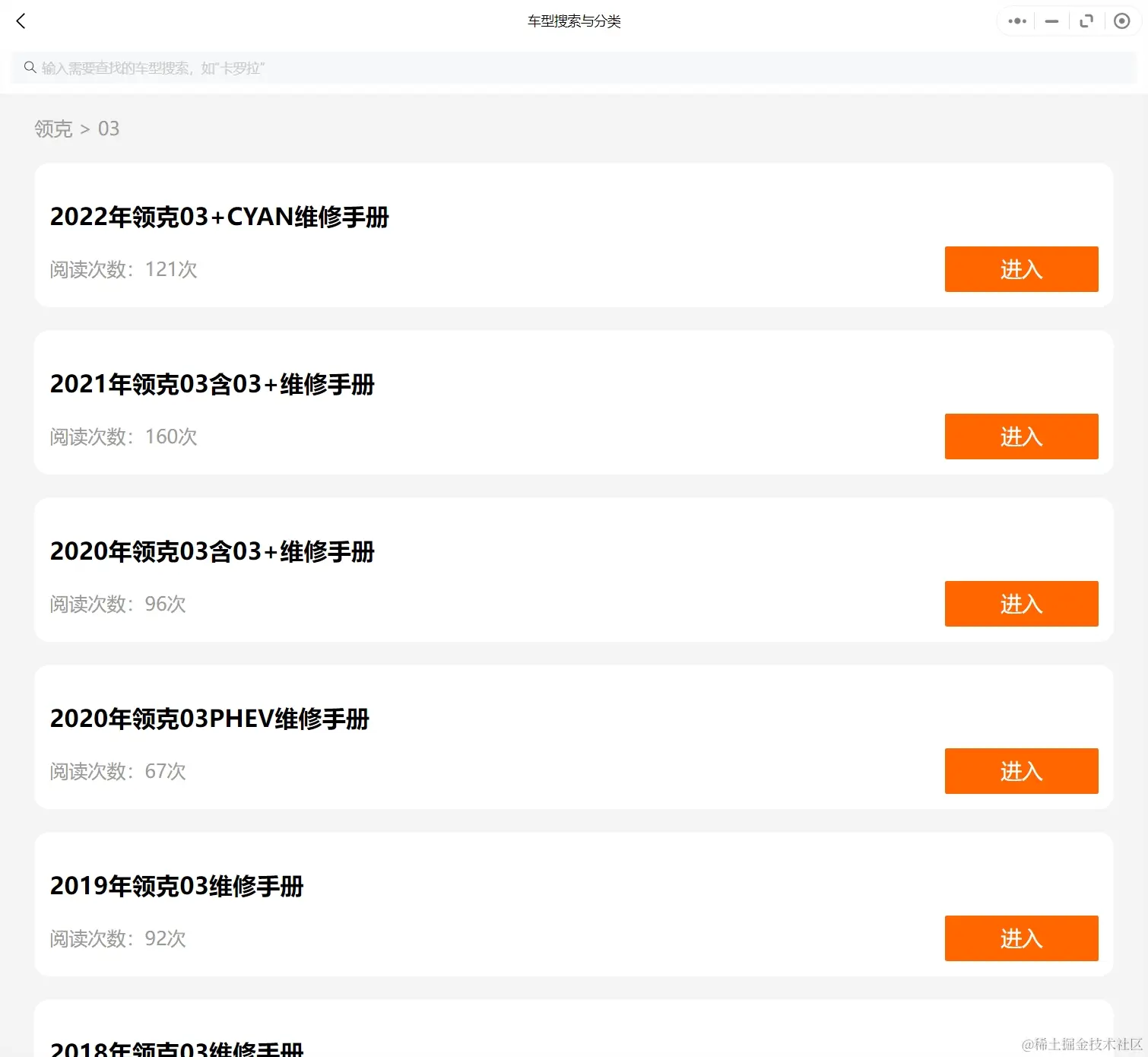Select the 2020年领克03PHEV维修手册 title
1148x1057 pixels.
click(209, 719)
